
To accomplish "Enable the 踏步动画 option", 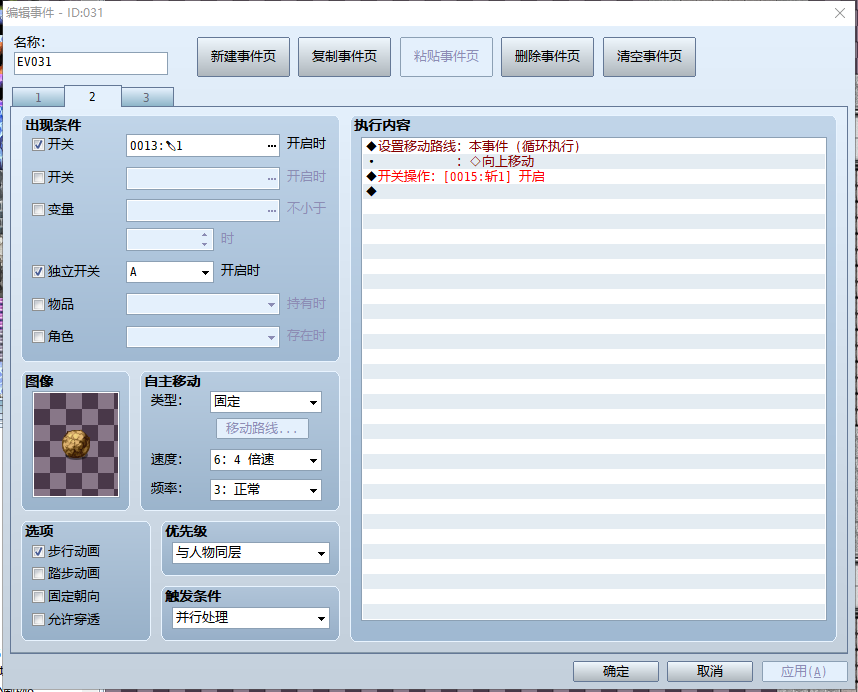I will [x=38, y=573].
